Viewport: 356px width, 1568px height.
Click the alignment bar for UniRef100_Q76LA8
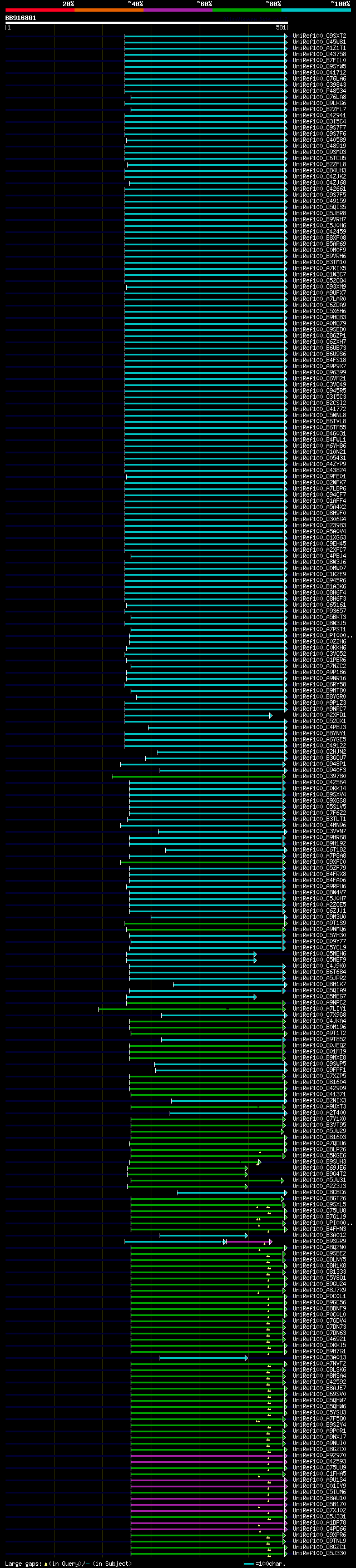click(209, 97)
